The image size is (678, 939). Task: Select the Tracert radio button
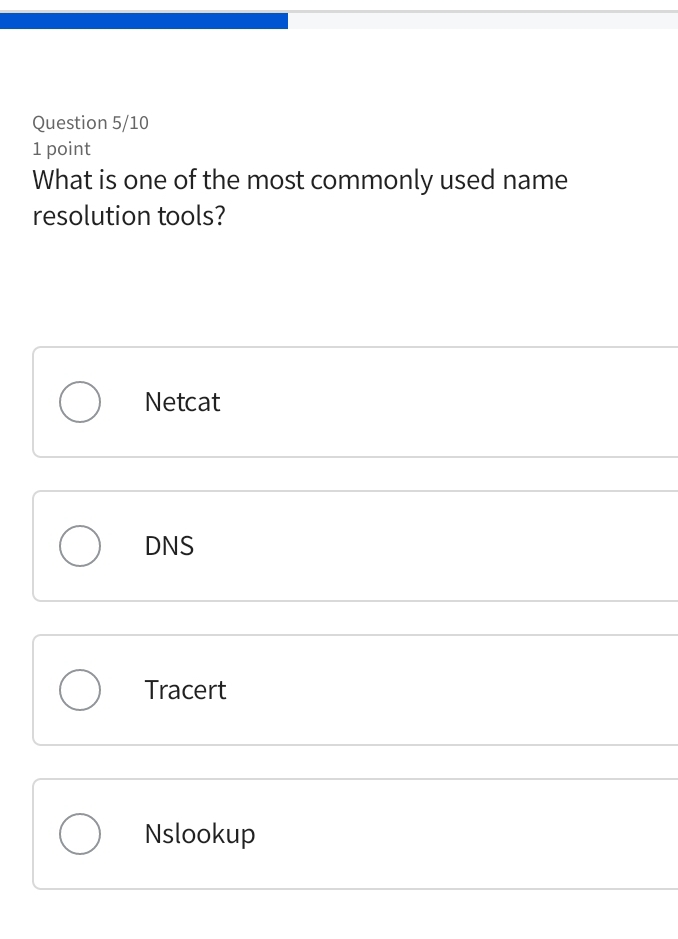[x=79, y=690]
